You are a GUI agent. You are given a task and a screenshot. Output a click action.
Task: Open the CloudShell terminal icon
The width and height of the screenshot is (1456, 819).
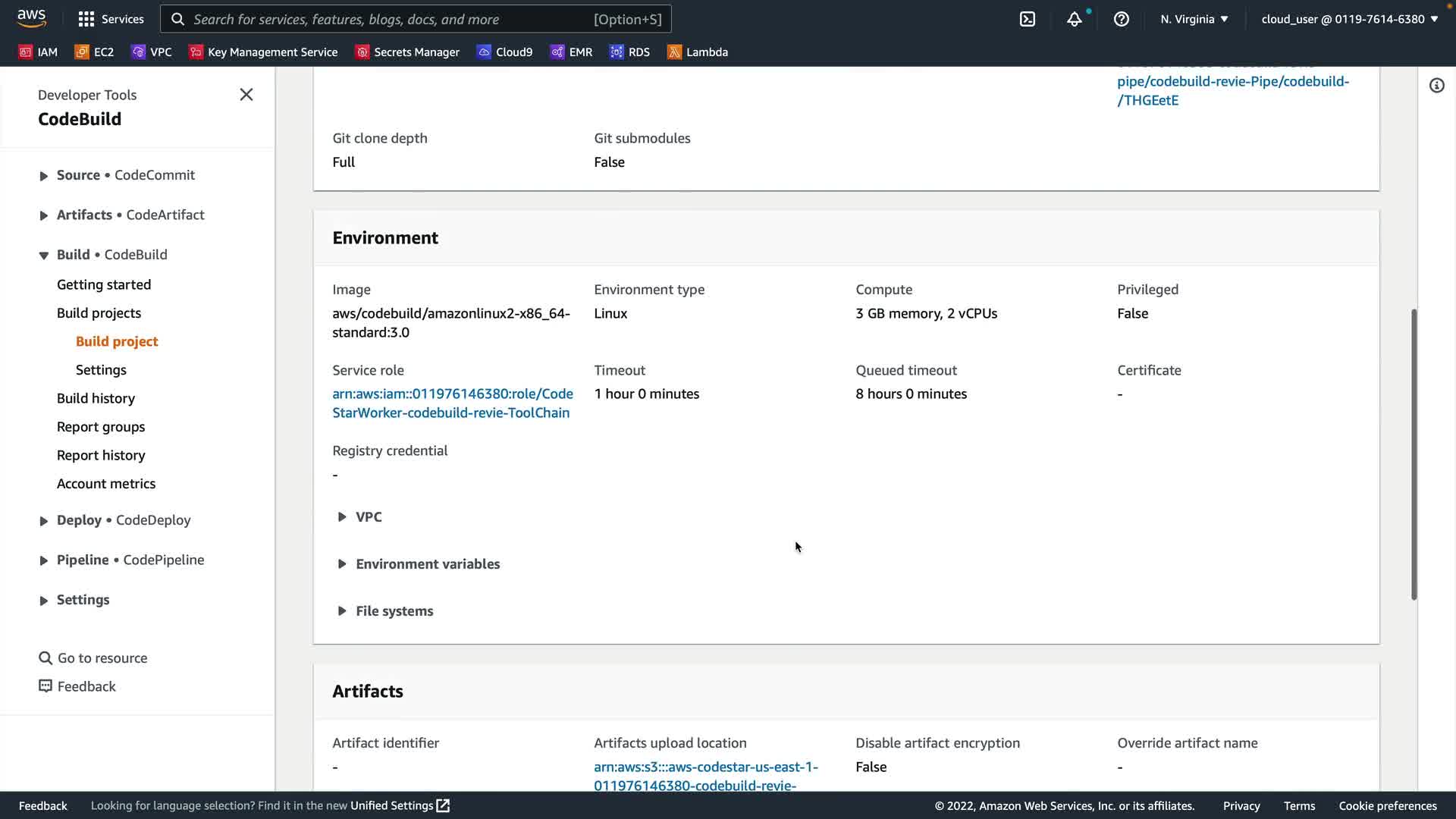pos(1027,19)
